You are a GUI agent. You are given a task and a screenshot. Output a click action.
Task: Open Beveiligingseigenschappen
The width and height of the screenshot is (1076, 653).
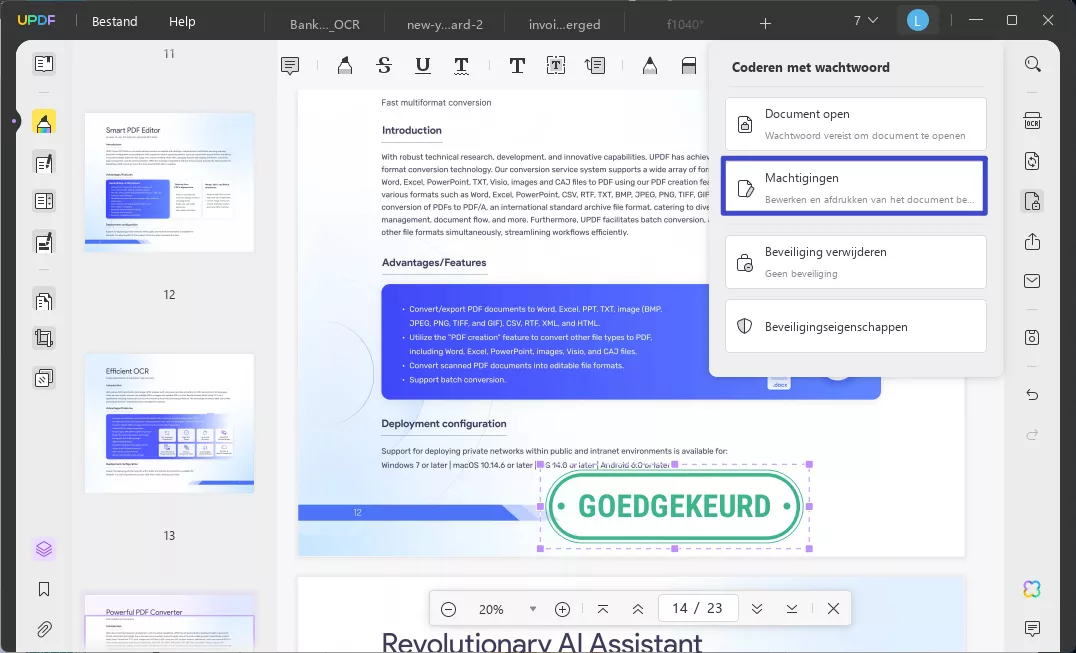(x=856, y=326)
